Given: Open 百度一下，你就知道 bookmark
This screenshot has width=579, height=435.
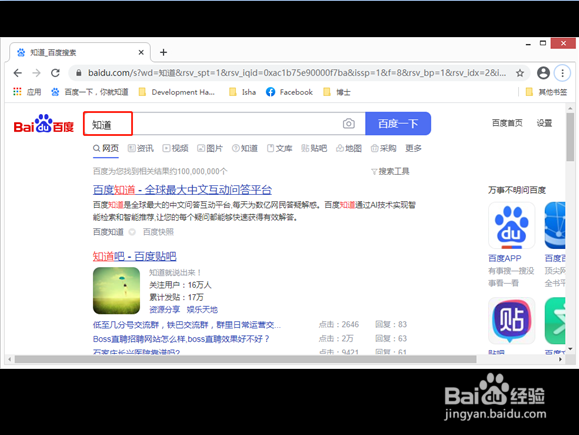Looking at the screenshot, I should (90, 92).
